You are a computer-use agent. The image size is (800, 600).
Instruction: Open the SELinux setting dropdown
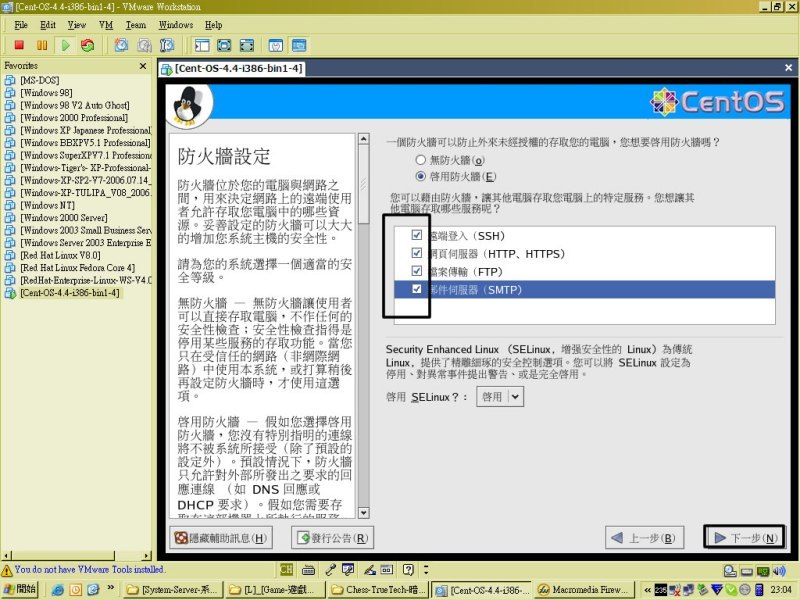(x=500, y=396)
